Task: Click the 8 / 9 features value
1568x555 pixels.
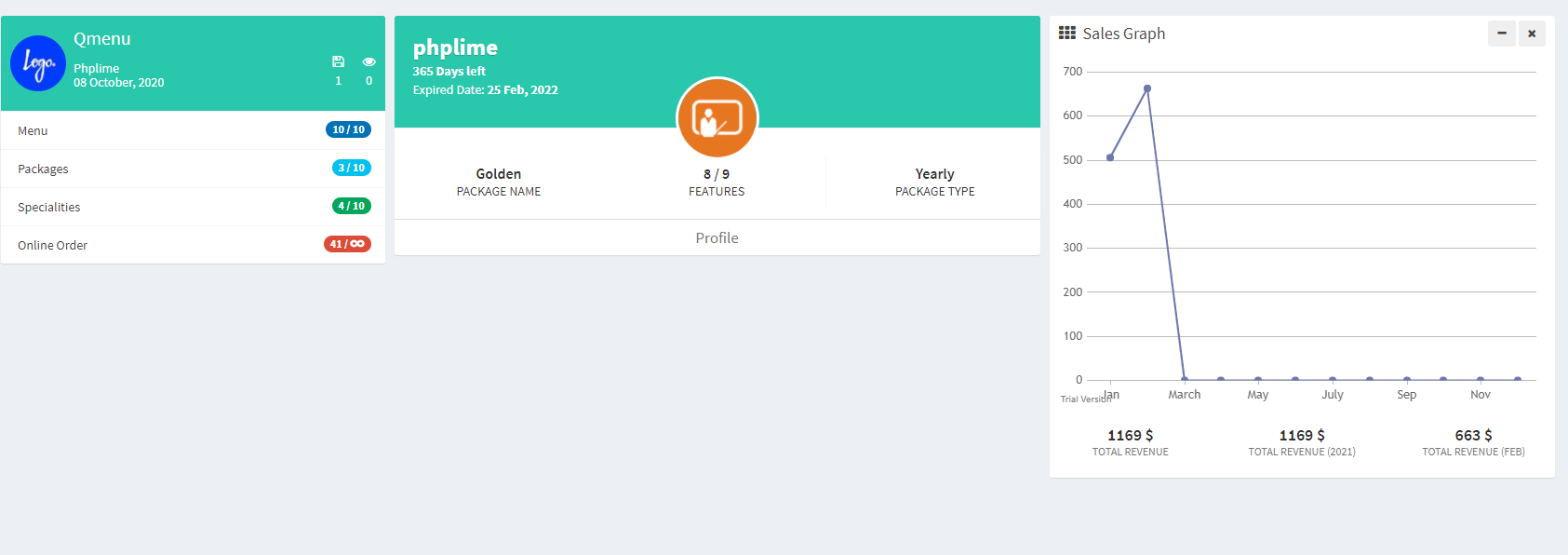Action: click(x=717, y=174)
